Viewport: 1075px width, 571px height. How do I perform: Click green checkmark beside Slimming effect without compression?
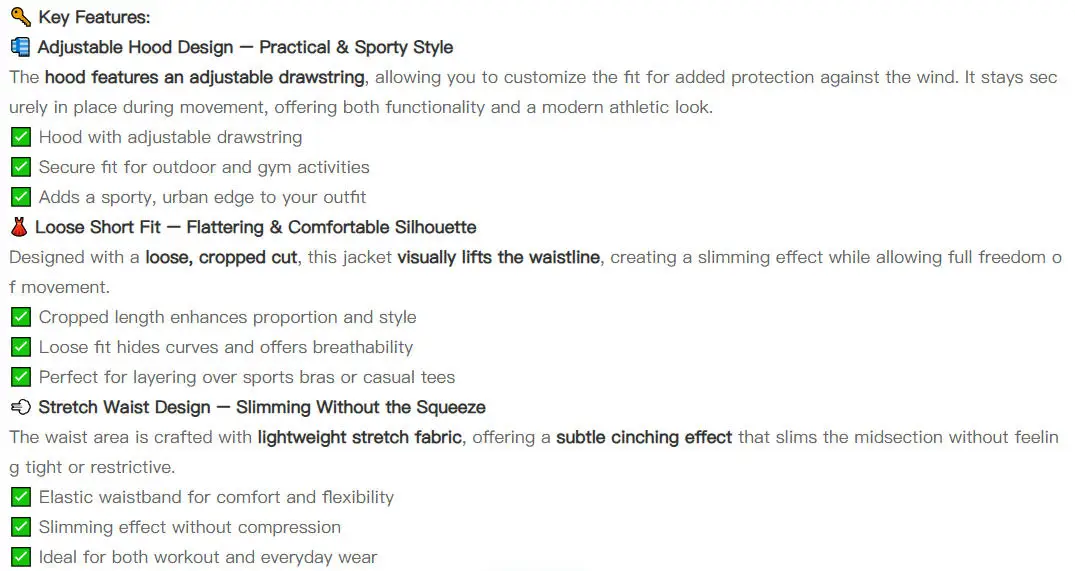pos(21,527)
